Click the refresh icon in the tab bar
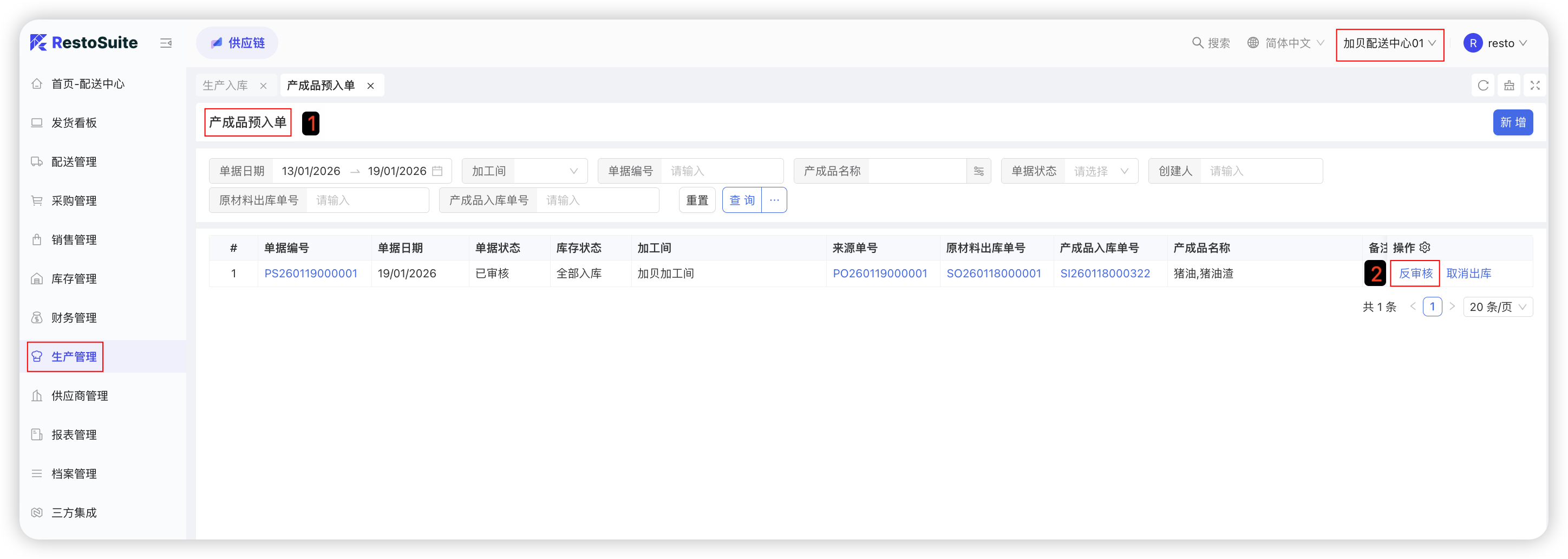Viewport: 1568px width, 559px height. click(x=1483, y=85)
